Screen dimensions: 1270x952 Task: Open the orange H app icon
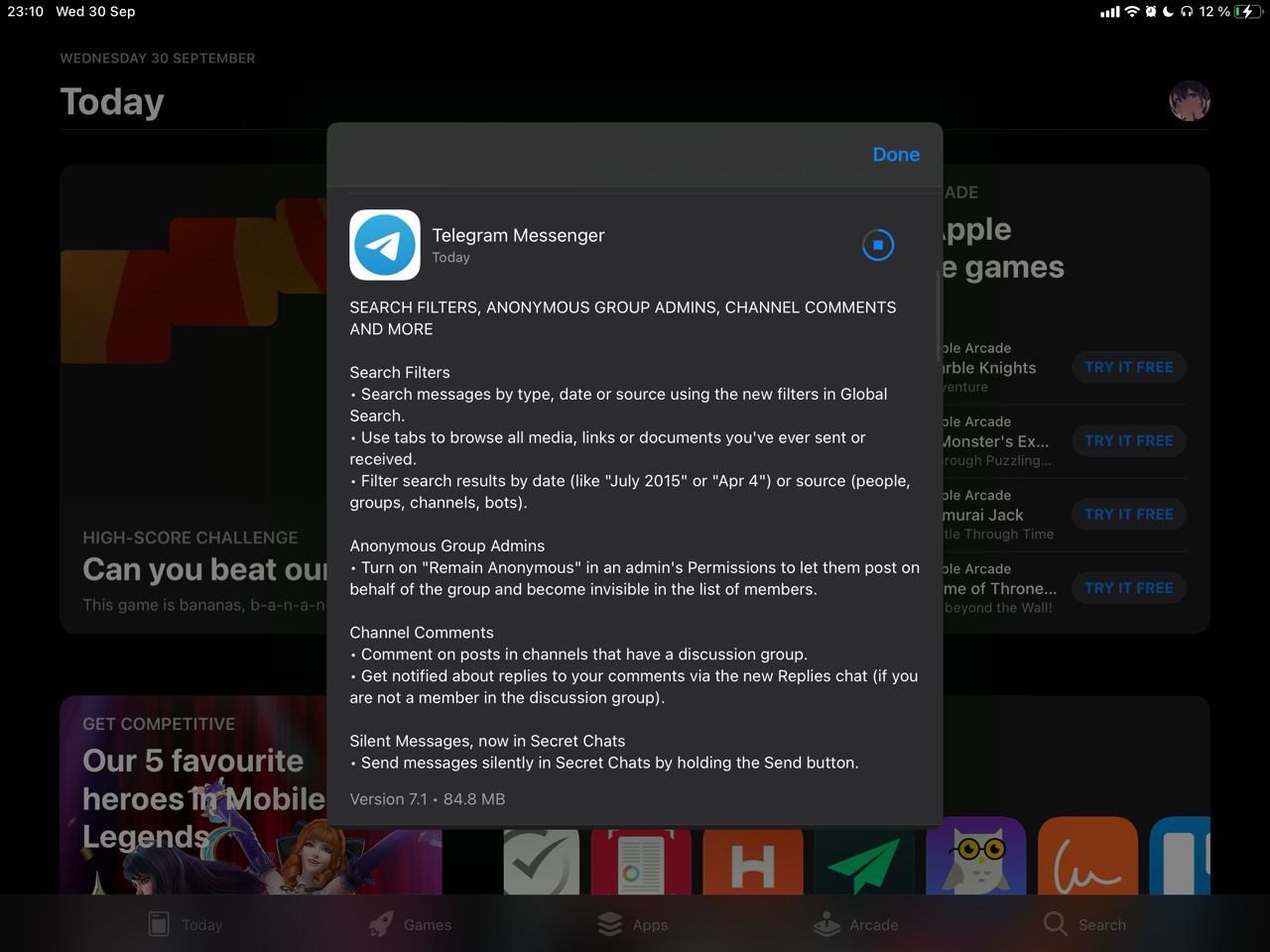(x=752, y=861)
